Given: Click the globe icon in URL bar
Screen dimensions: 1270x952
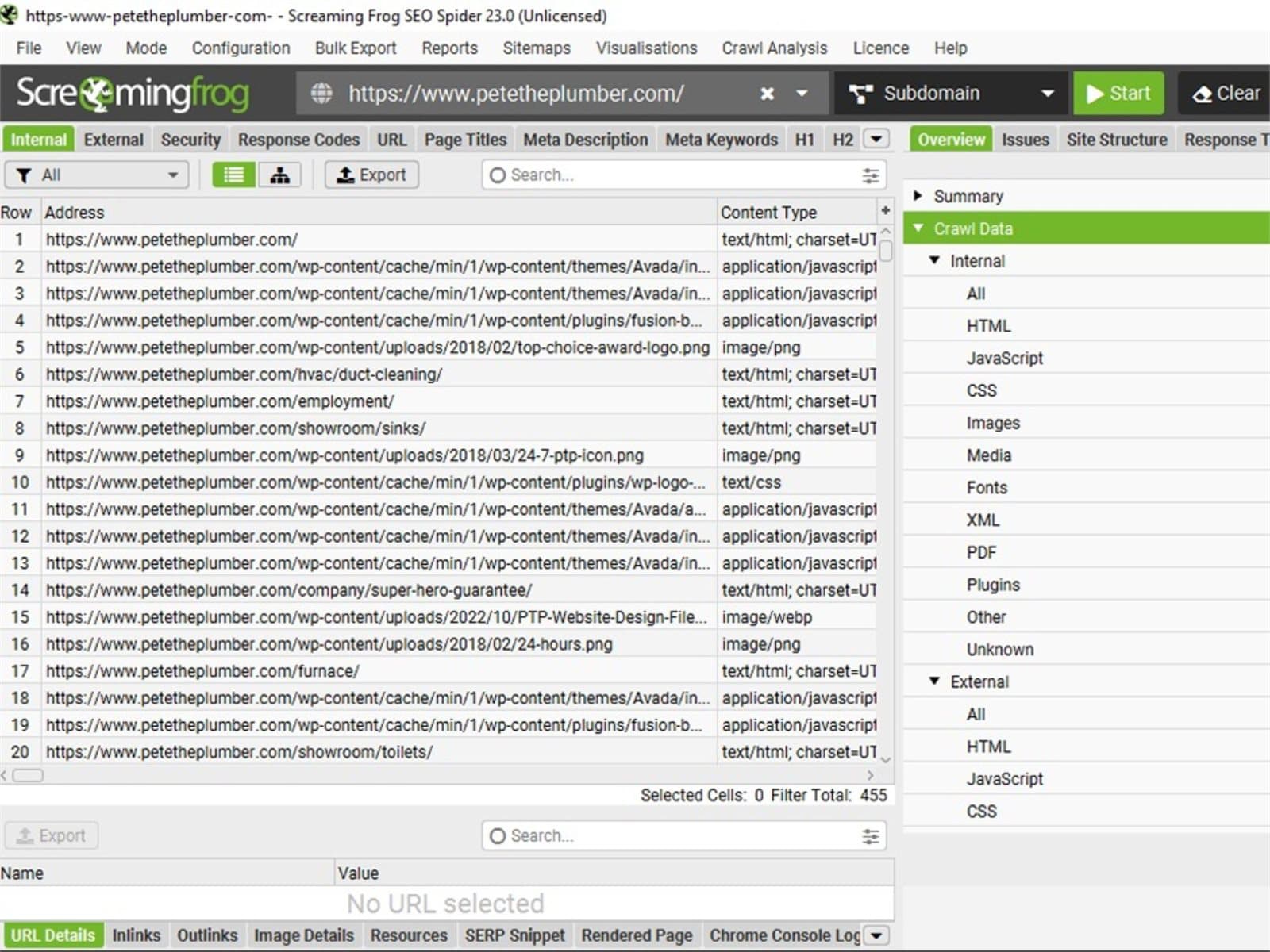Looking at the screenshot, I should click(321, 93).
